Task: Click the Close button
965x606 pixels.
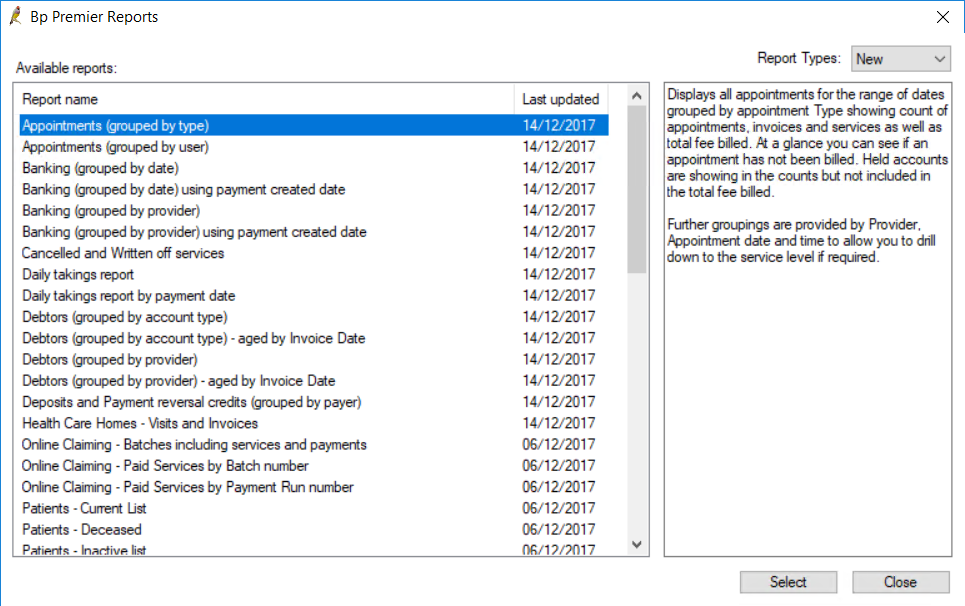Action: pos(900,582)
